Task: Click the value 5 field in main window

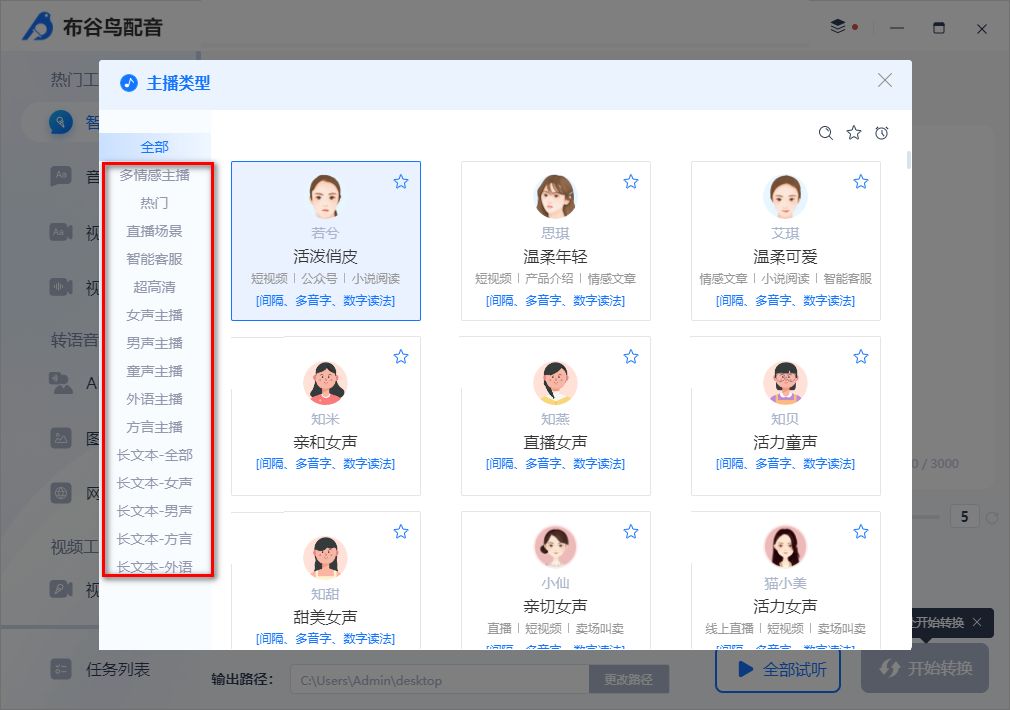Action: (x=964, y=517)
